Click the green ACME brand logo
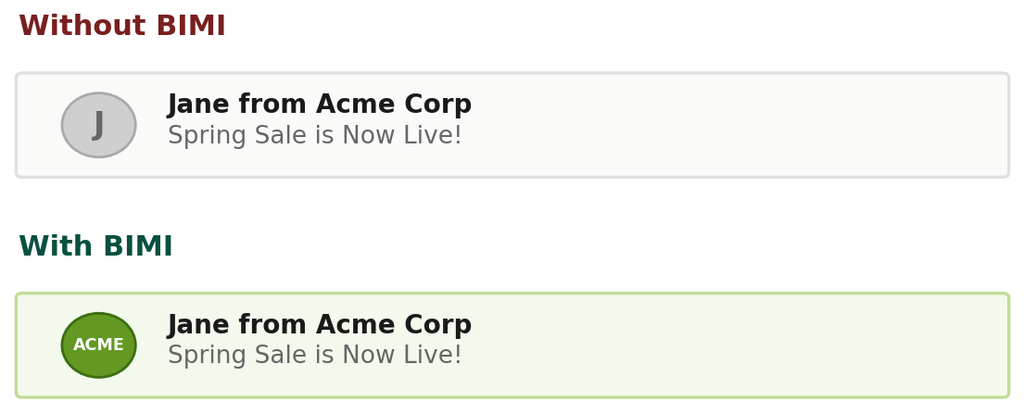 coord(99,345)
